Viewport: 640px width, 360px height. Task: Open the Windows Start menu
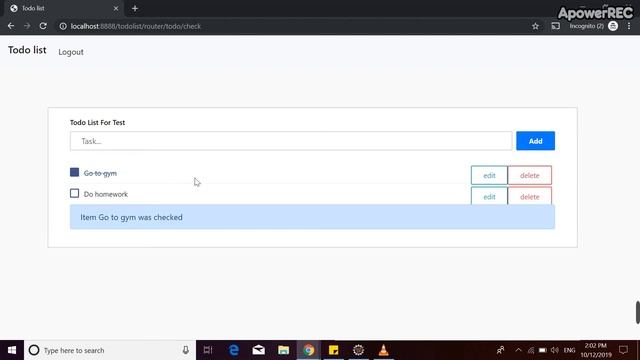pyautogui.click(x=12, y=350)
